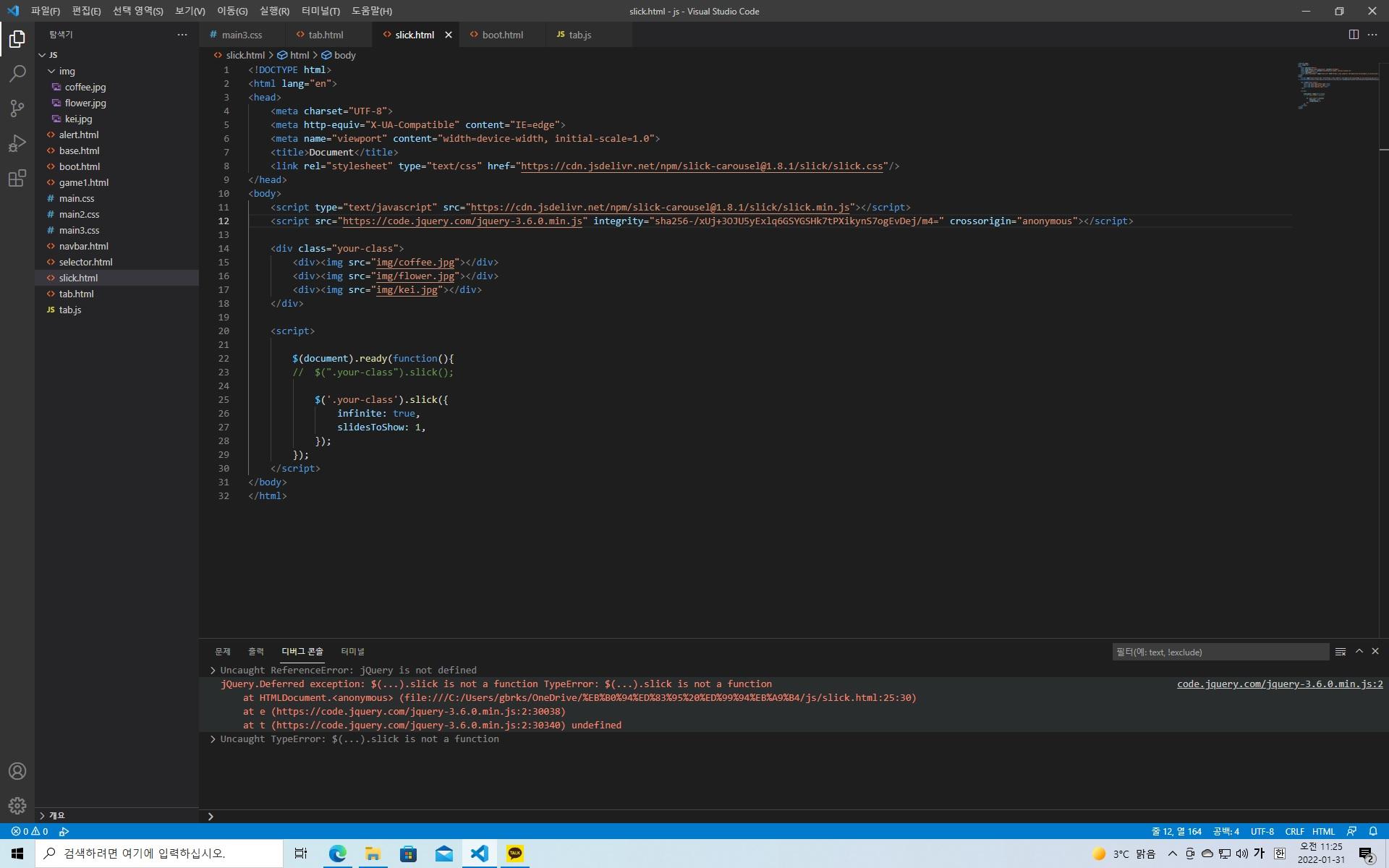Maximize the bottom panel size
Viewport: 1389px width, 868px height.
[1359, 652]
